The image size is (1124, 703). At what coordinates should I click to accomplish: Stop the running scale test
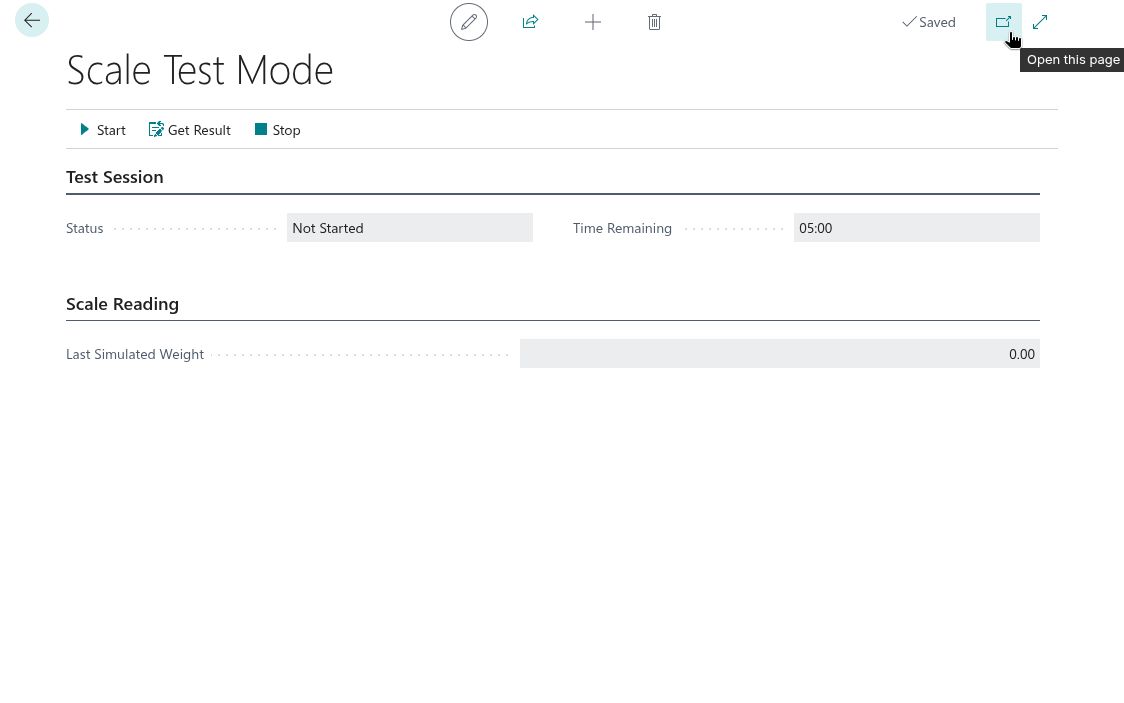[278, 130]
